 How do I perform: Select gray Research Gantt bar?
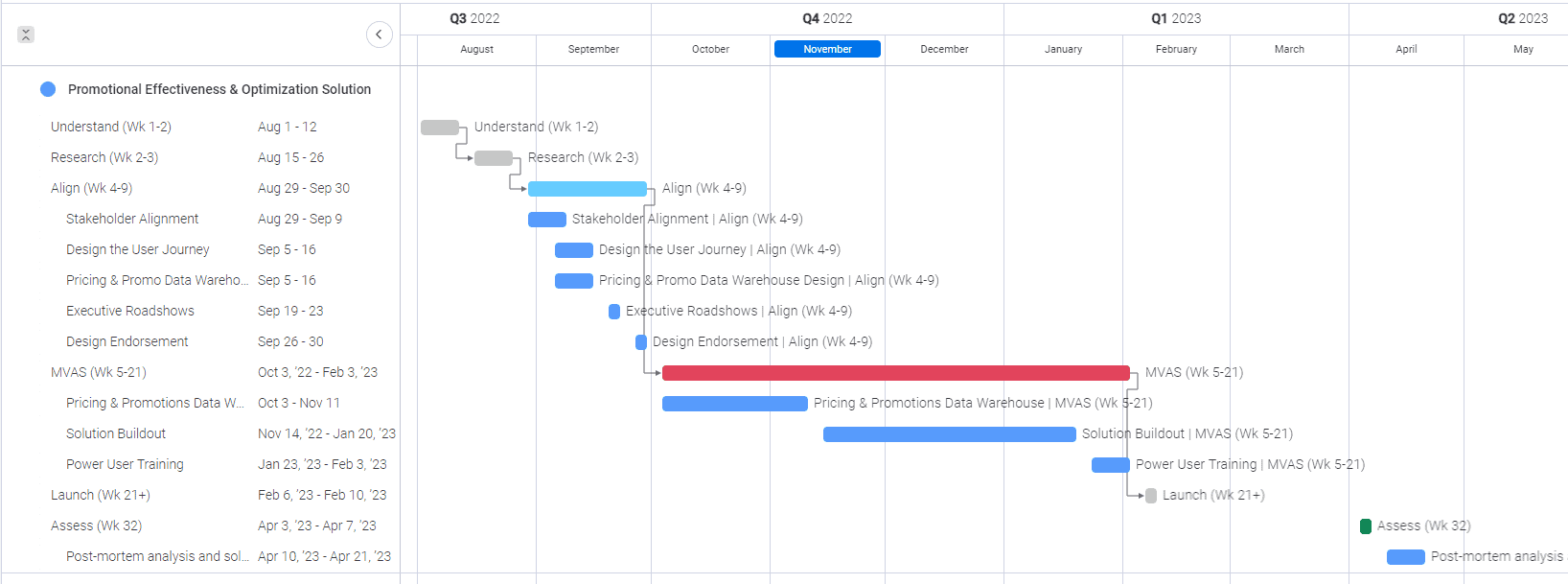(494, 158)
